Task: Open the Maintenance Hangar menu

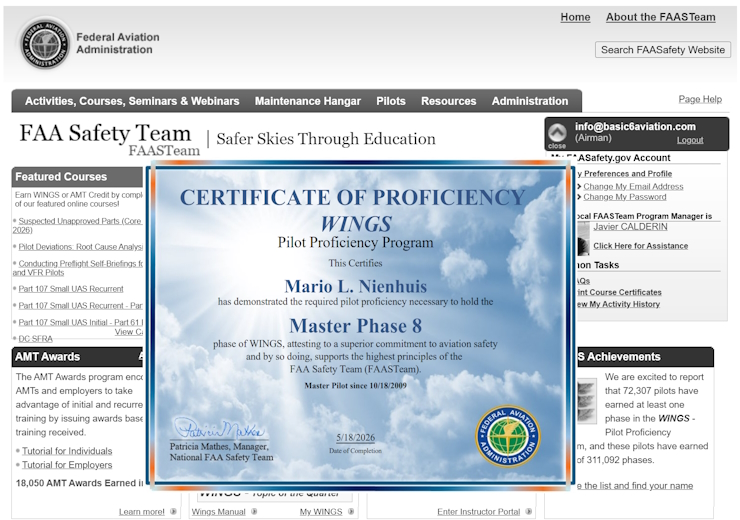Action: (x=308, y=101)
